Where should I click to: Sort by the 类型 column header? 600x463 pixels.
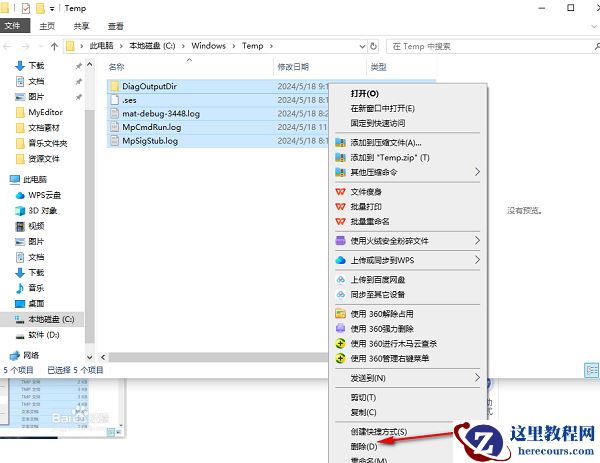[378, 67]
